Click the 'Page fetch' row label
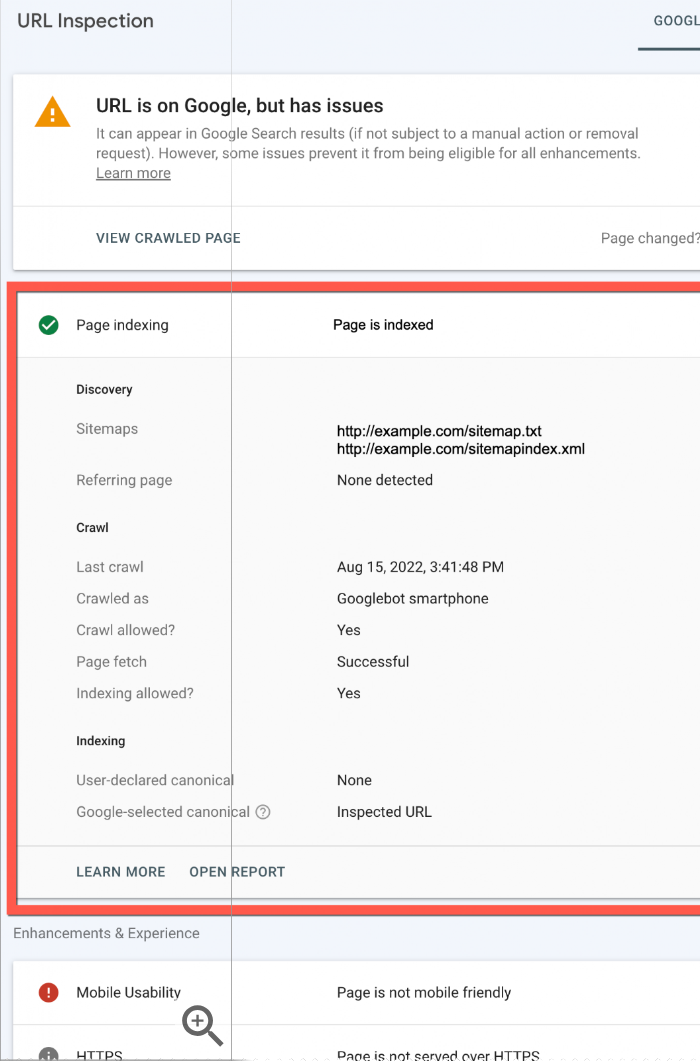Image resolution: width=700 pixels, height=1061 pixels. pyautogui.click(x=111, y=662)
